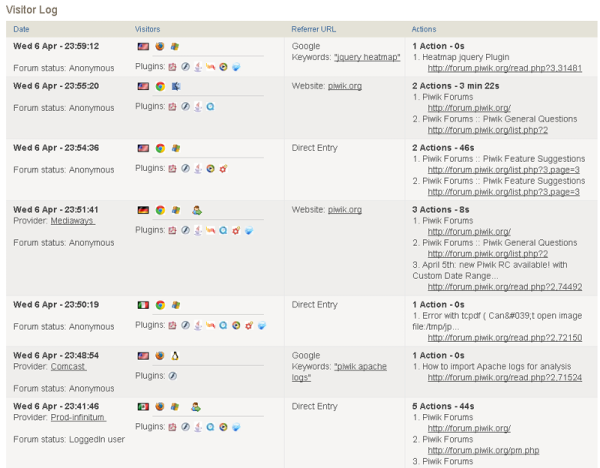The height and width of the screenshot is (468, 600).
Task: Click Chrome browser icon in 23:54:36 visit
Action: coord(159,148)
